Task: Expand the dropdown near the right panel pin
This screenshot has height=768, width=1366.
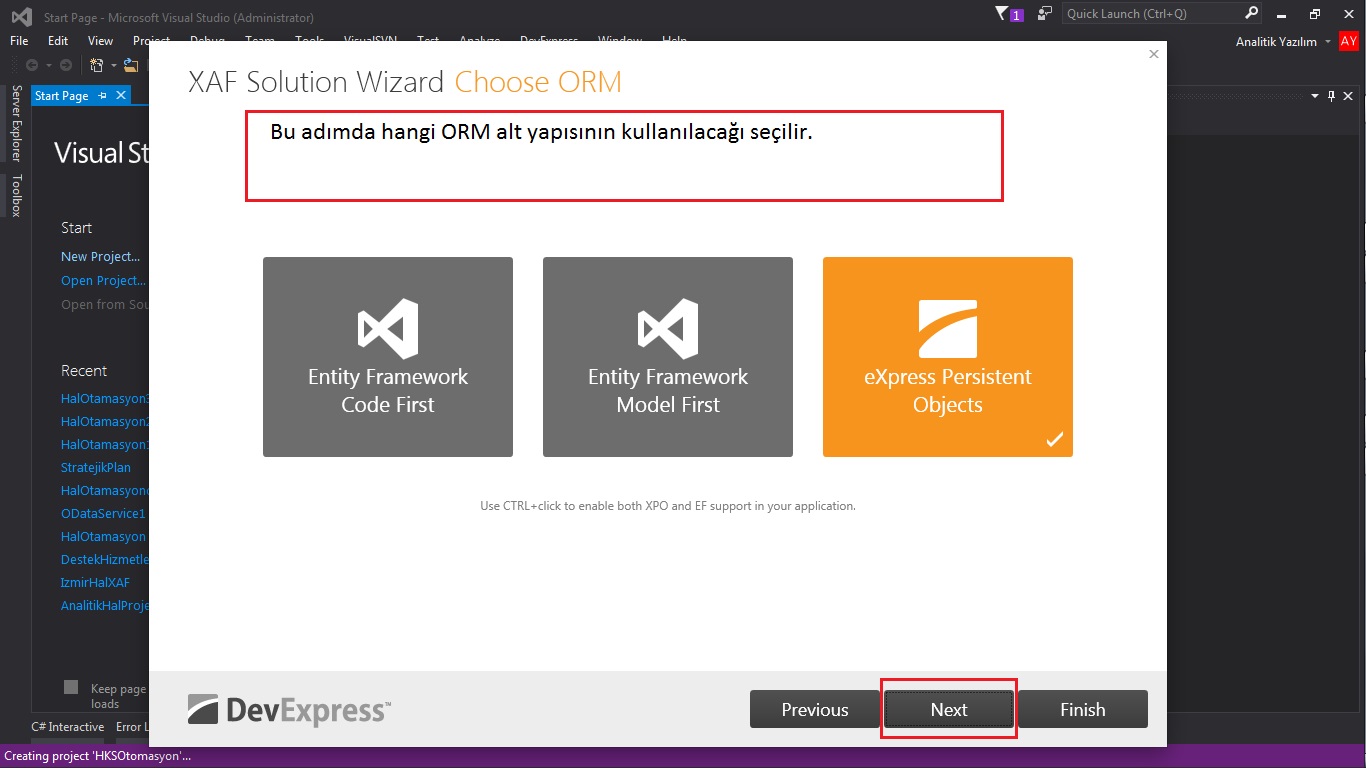Action: tap(1314, 96)
